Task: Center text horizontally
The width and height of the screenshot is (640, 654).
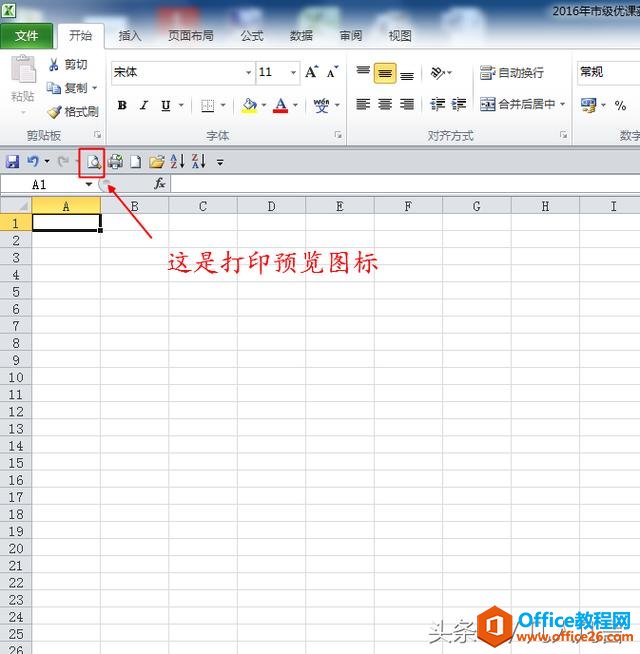Action: click(x=385, y=104)
